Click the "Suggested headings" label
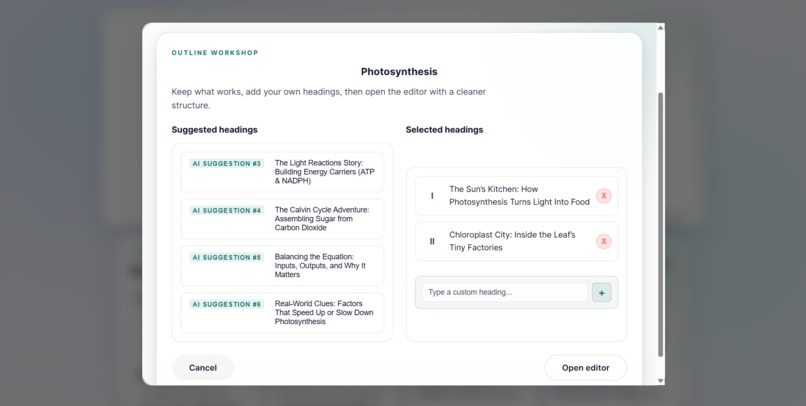This screenshot has height=406, width=806. [x=214, y=130]
